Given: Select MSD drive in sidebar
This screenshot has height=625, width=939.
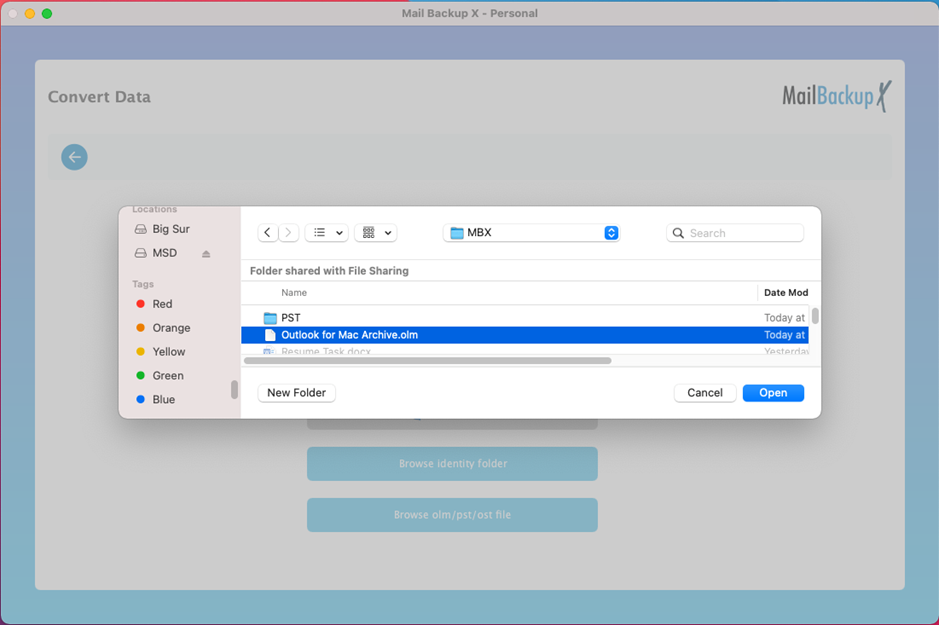Looking at the screenshot, I should 165,253.
